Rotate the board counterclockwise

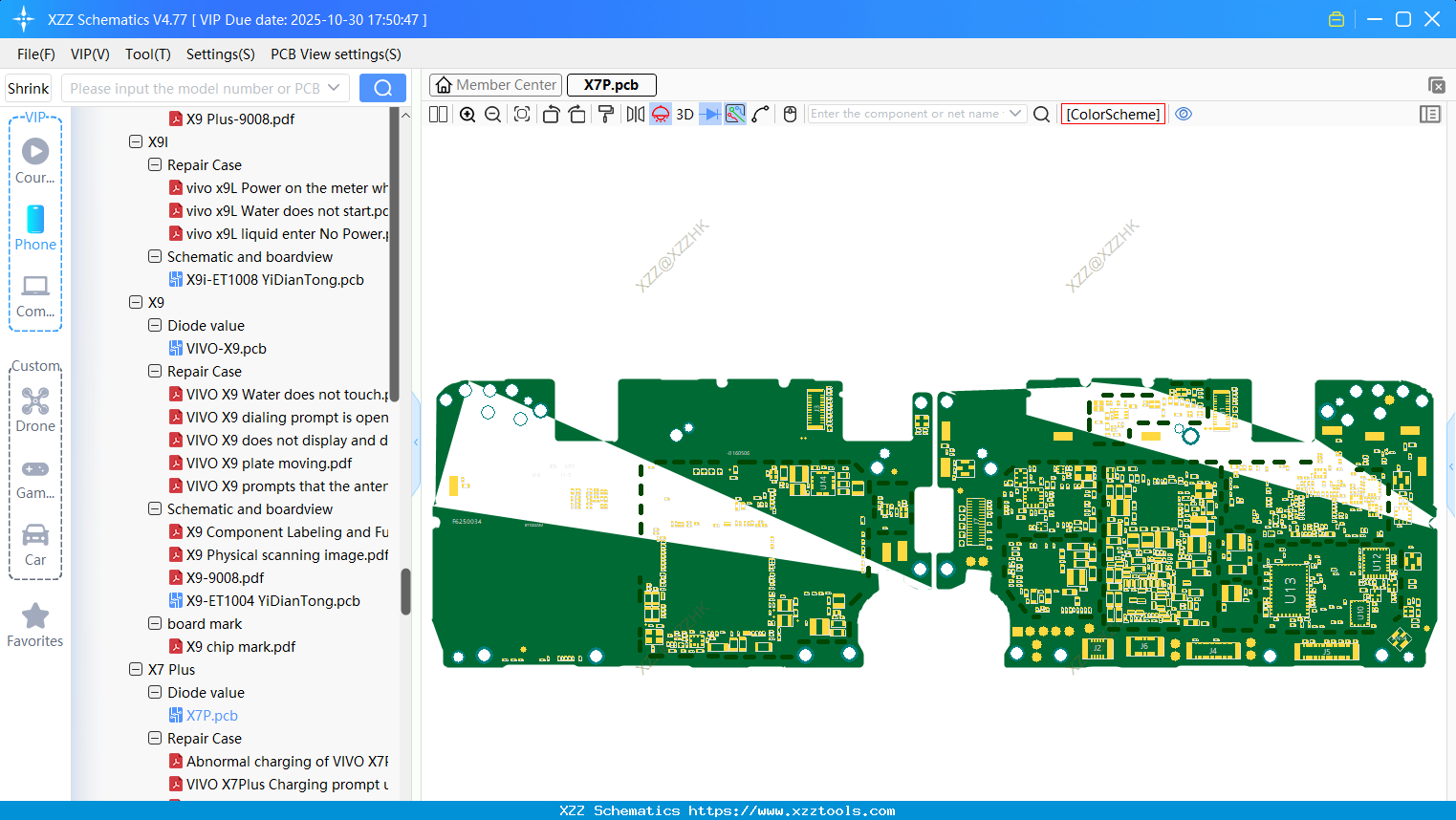click(551, 115)
